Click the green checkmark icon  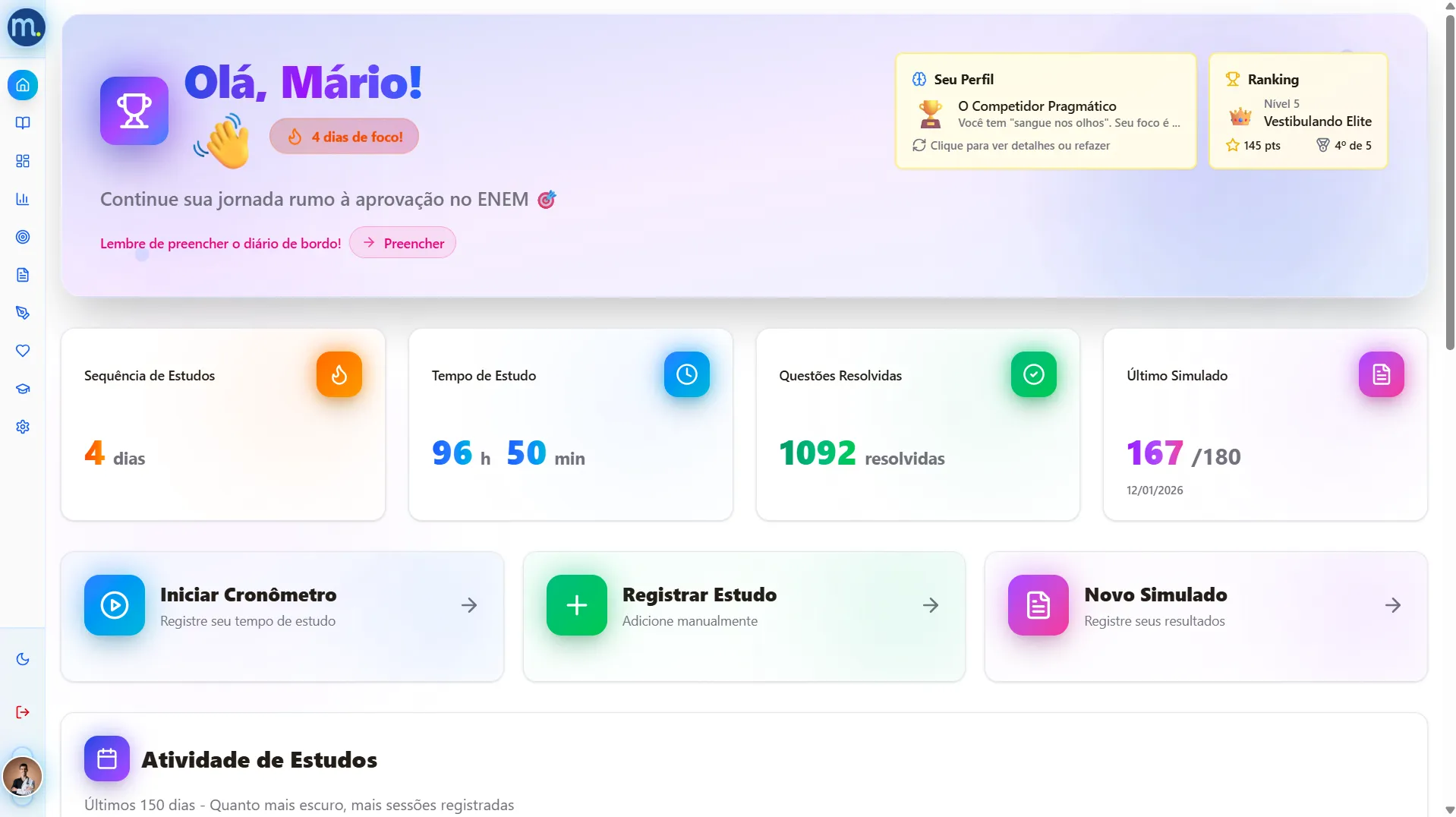(x=1034, y=374)
